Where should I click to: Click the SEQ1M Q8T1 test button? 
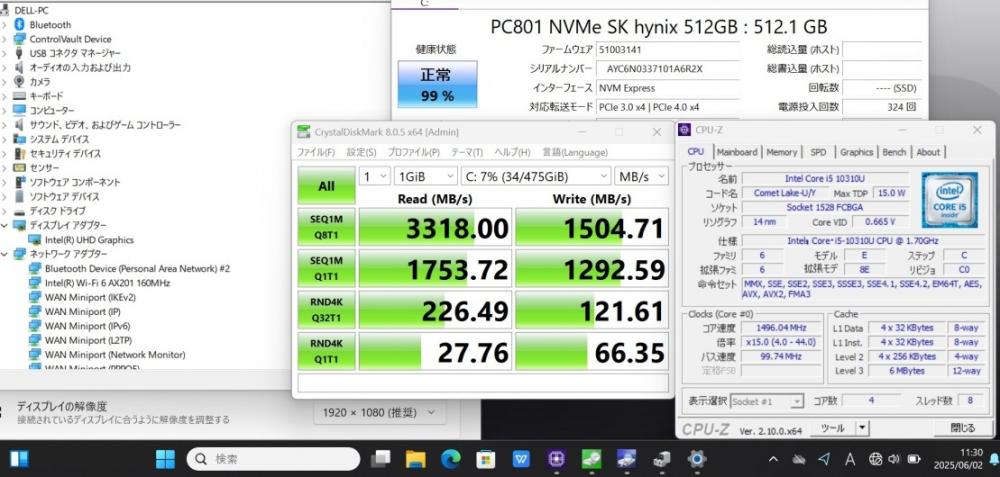[x=326, y=226]
